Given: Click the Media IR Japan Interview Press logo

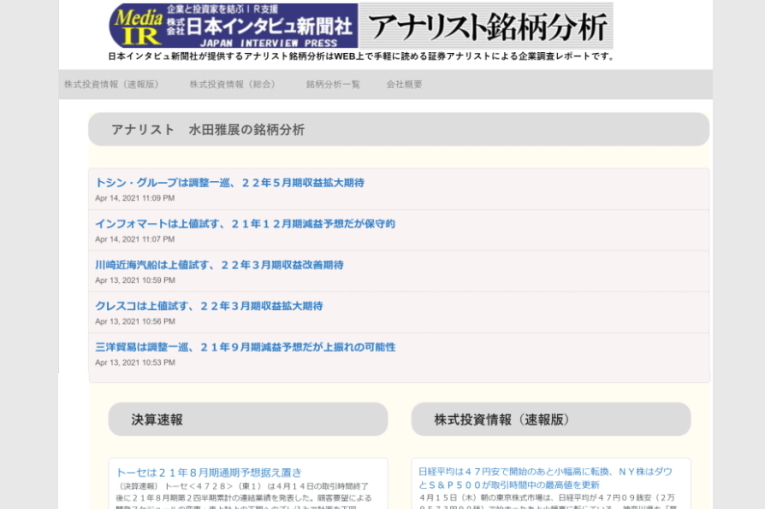Looking at the screenshot, I should 233,25.
